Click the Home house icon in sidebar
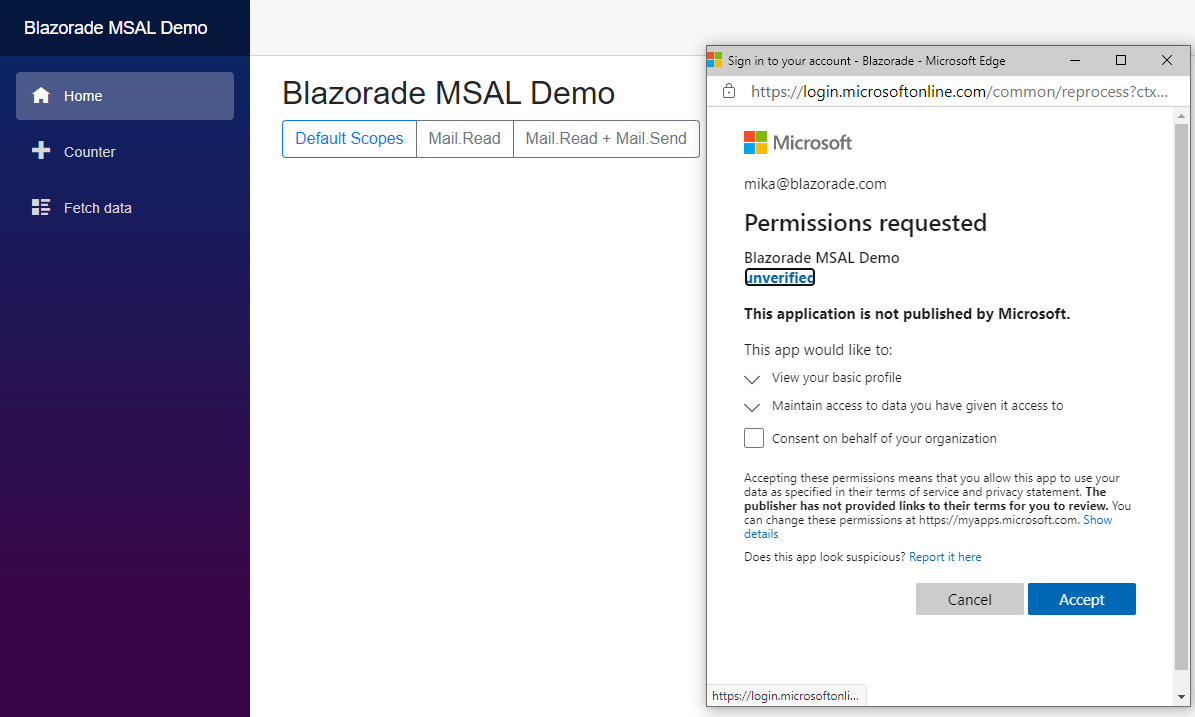 [41, 95]
